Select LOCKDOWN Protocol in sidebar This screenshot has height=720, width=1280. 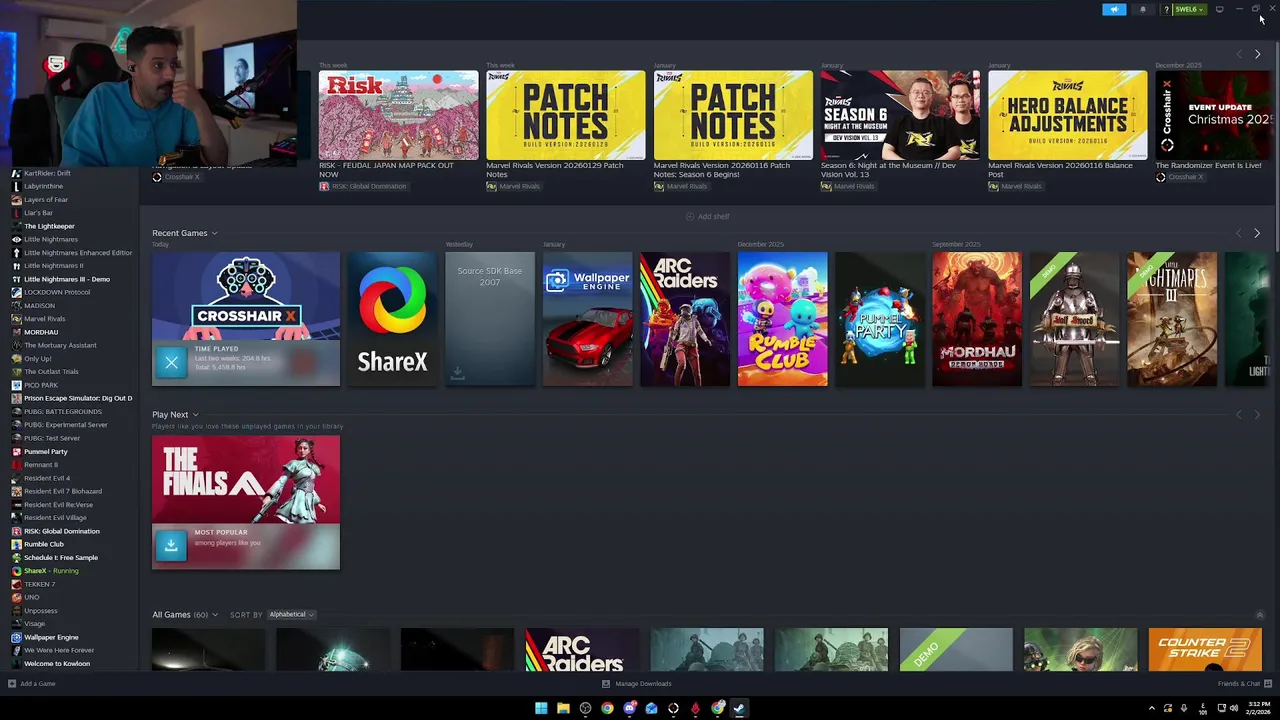tap(57, 292)
